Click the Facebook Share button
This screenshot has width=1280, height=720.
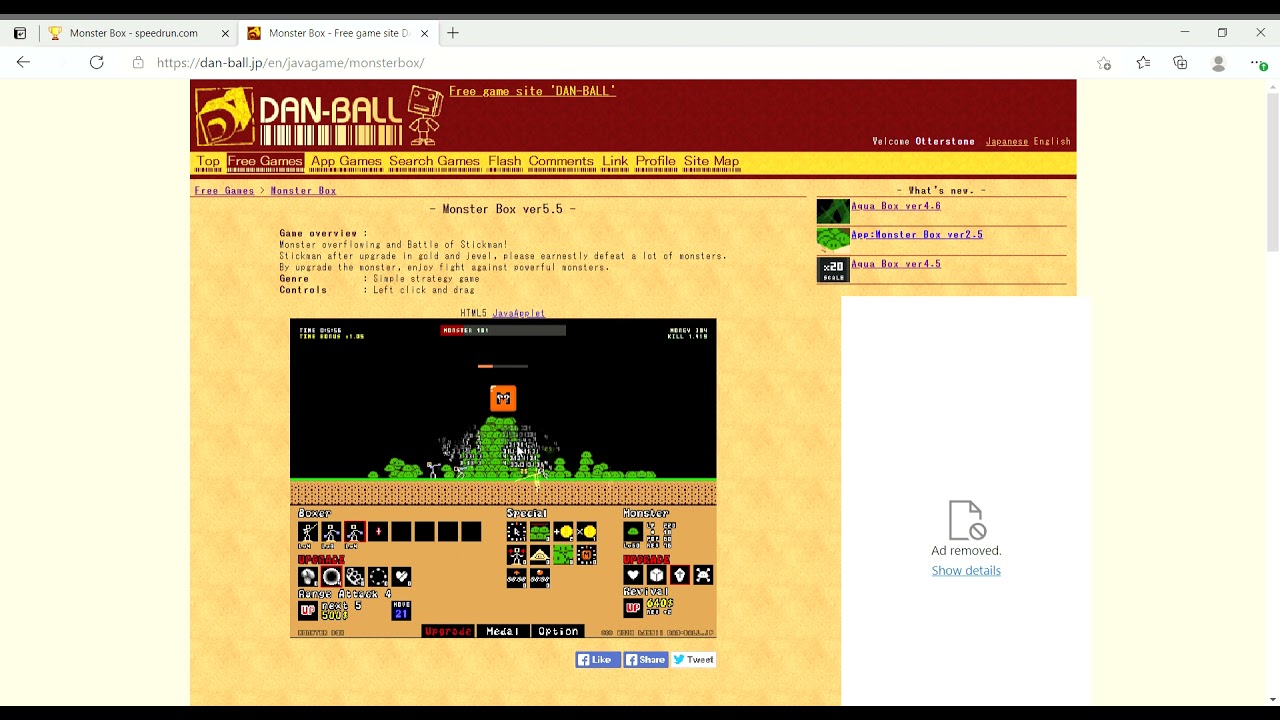[x=646, y=659]
